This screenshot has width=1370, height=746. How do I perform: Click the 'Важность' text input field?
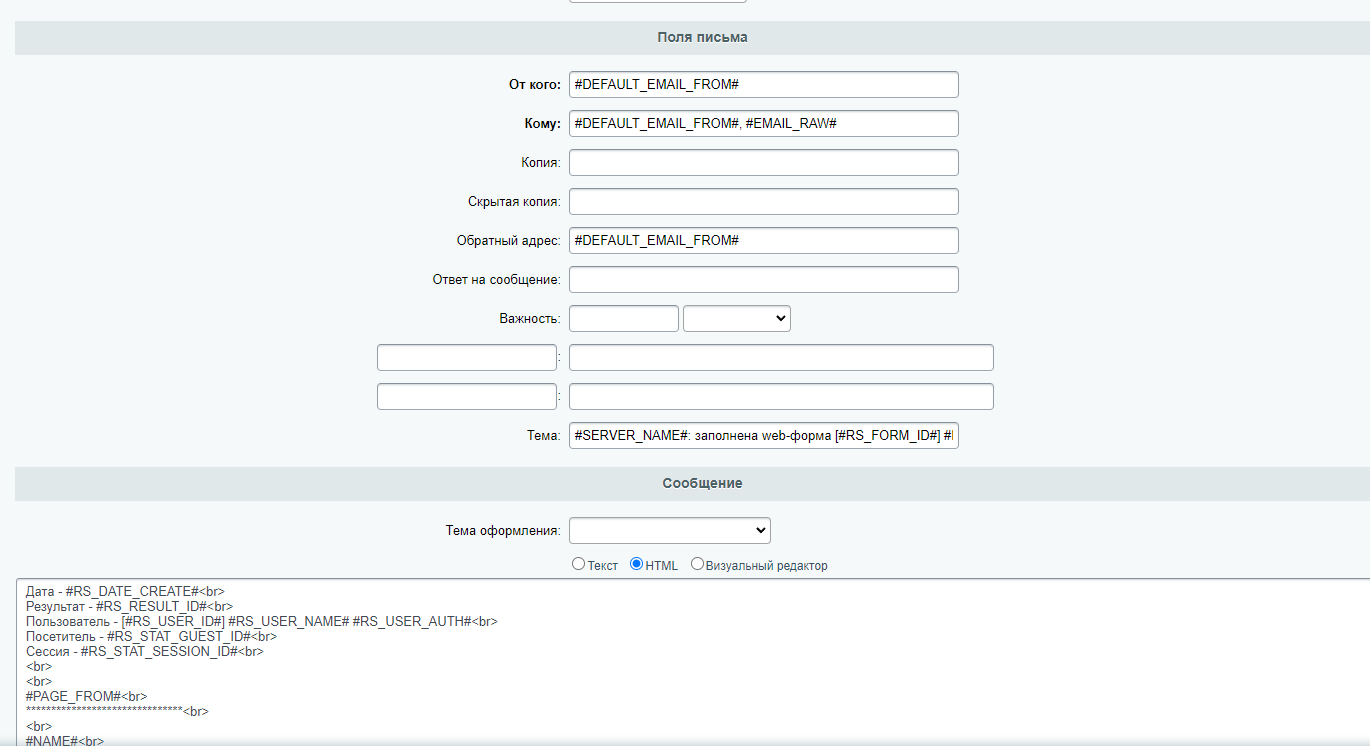click(624, 318)
